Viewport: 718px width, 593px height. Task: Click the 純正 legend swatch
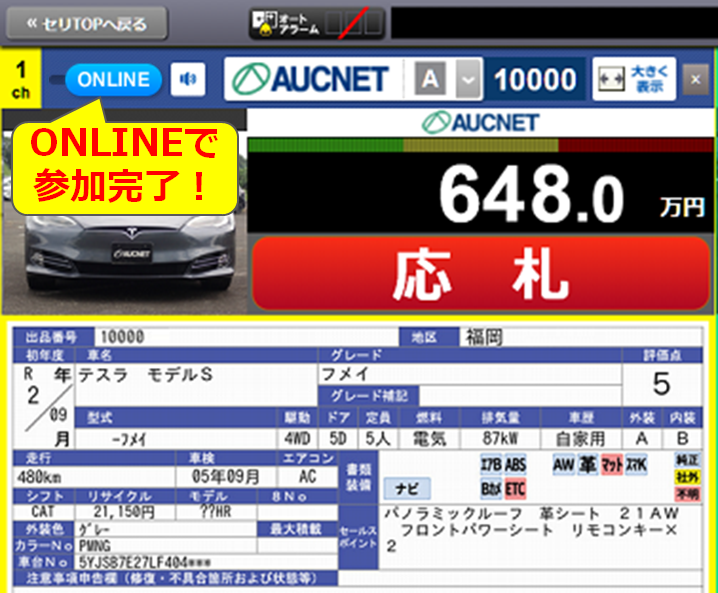(687, 460)
